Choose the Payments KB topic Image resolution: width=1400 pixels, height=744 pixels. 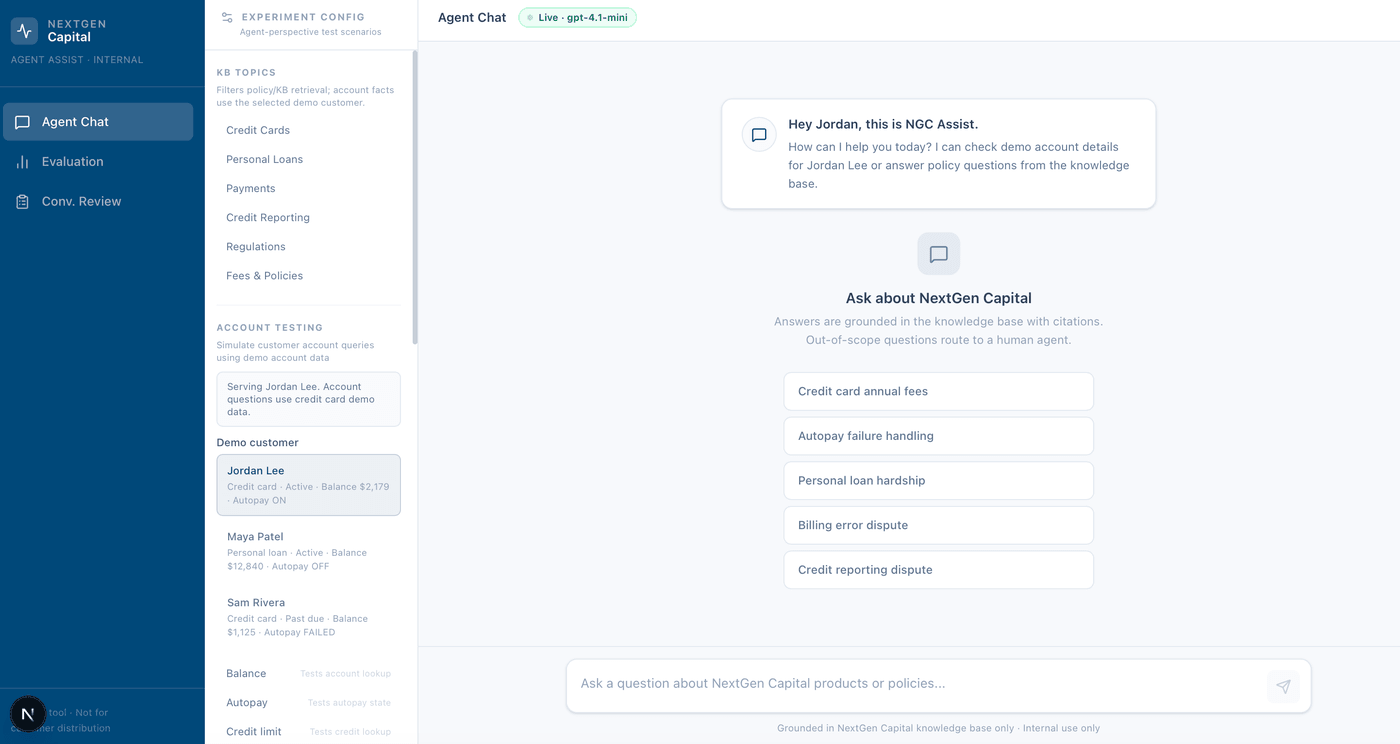(x=308, y=188)
